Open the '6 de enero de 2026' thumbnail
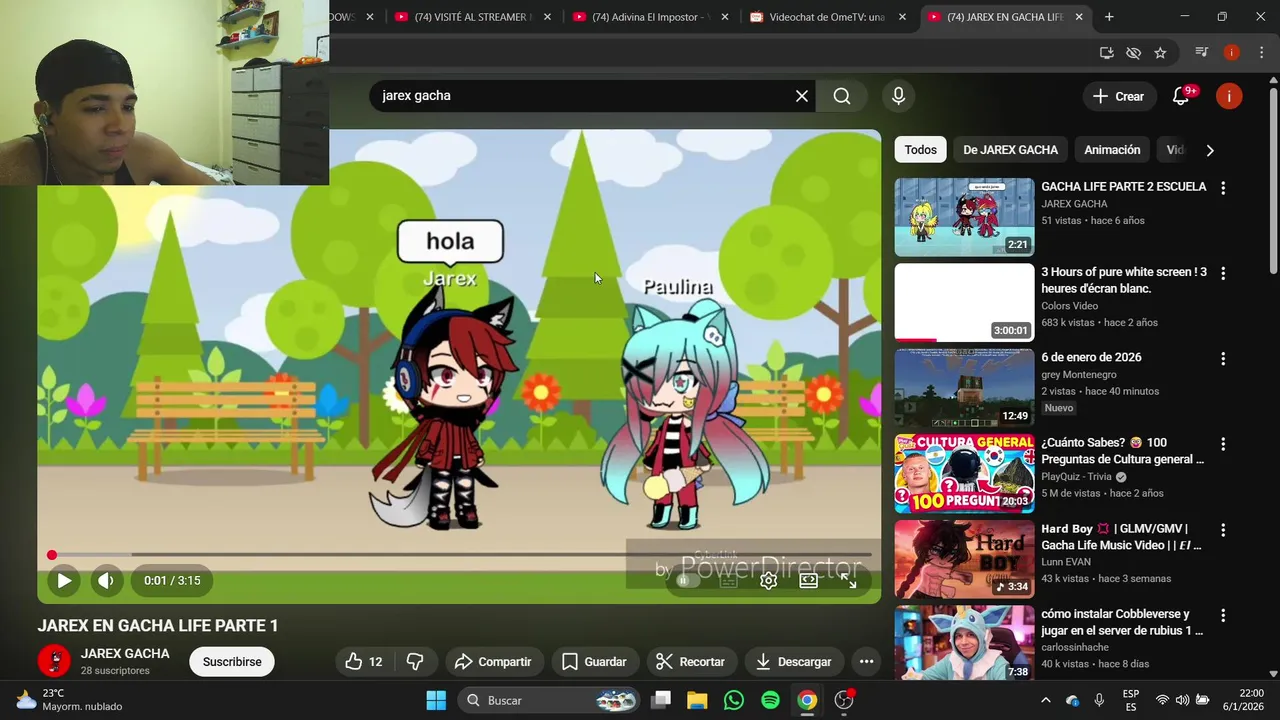 point(964,388)
